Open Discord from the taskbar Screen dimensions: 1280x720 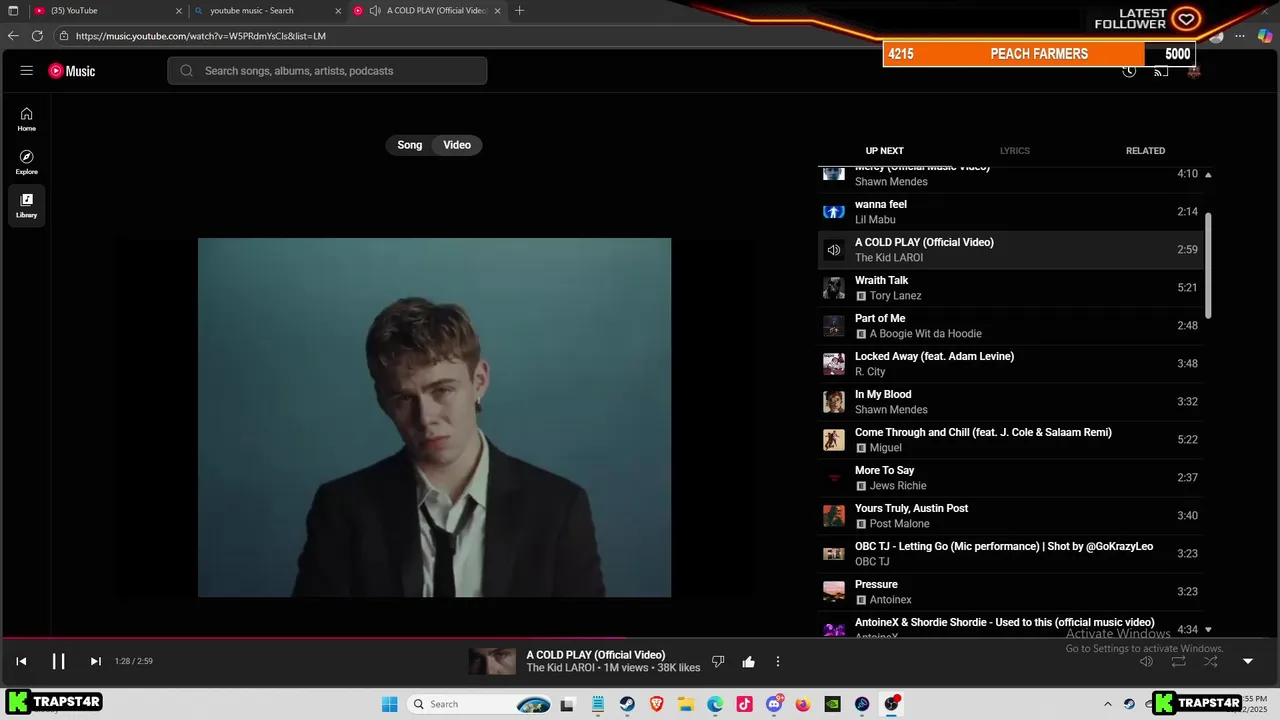pos(774,704)
